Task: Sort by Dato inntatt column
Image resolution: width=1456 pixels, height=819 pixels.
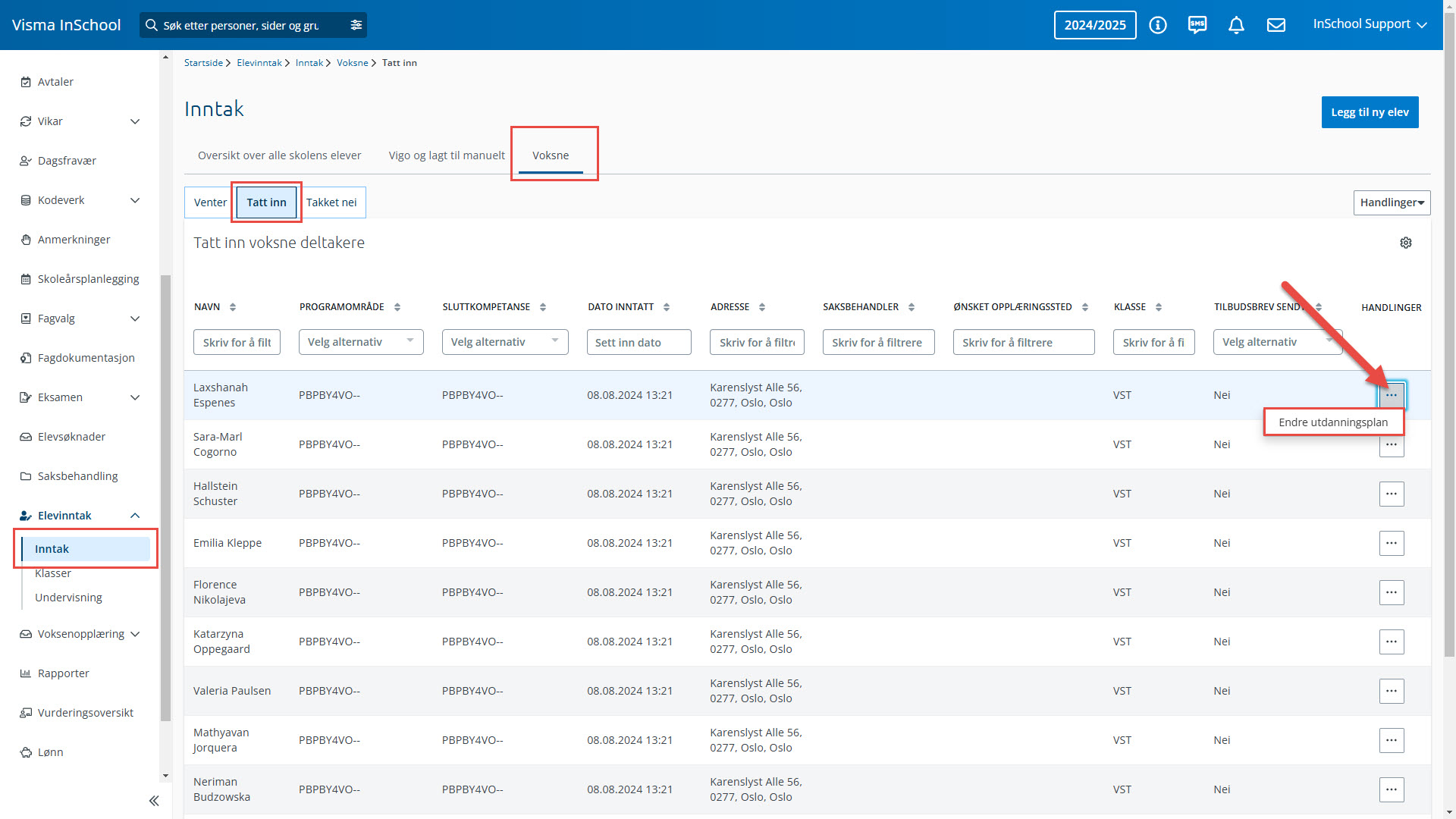Action: coord(667,307)
